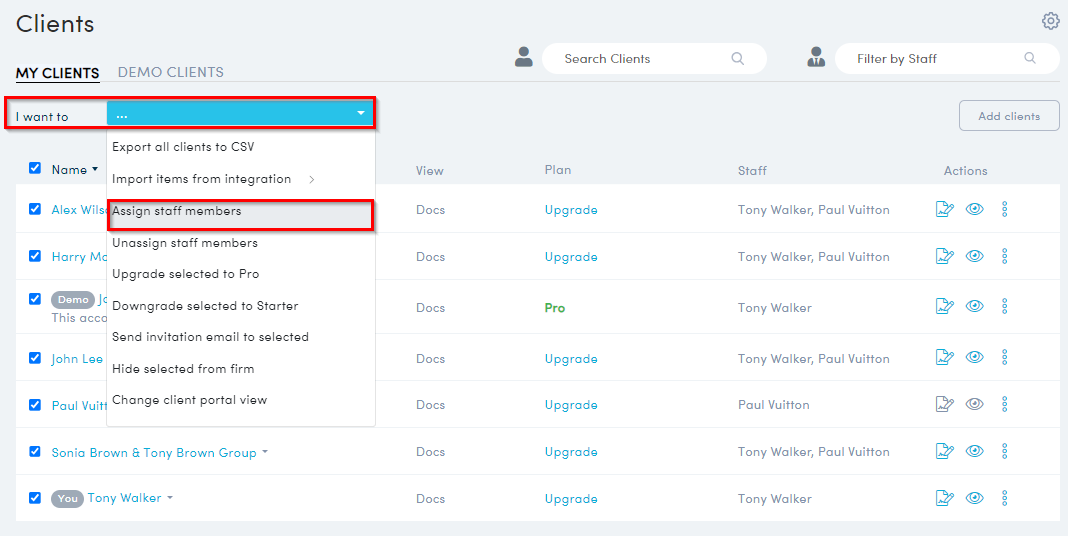Open three-dot actions menu for John Lee
Viewport: 1068px width, 536px height.
pos(1005,357)
